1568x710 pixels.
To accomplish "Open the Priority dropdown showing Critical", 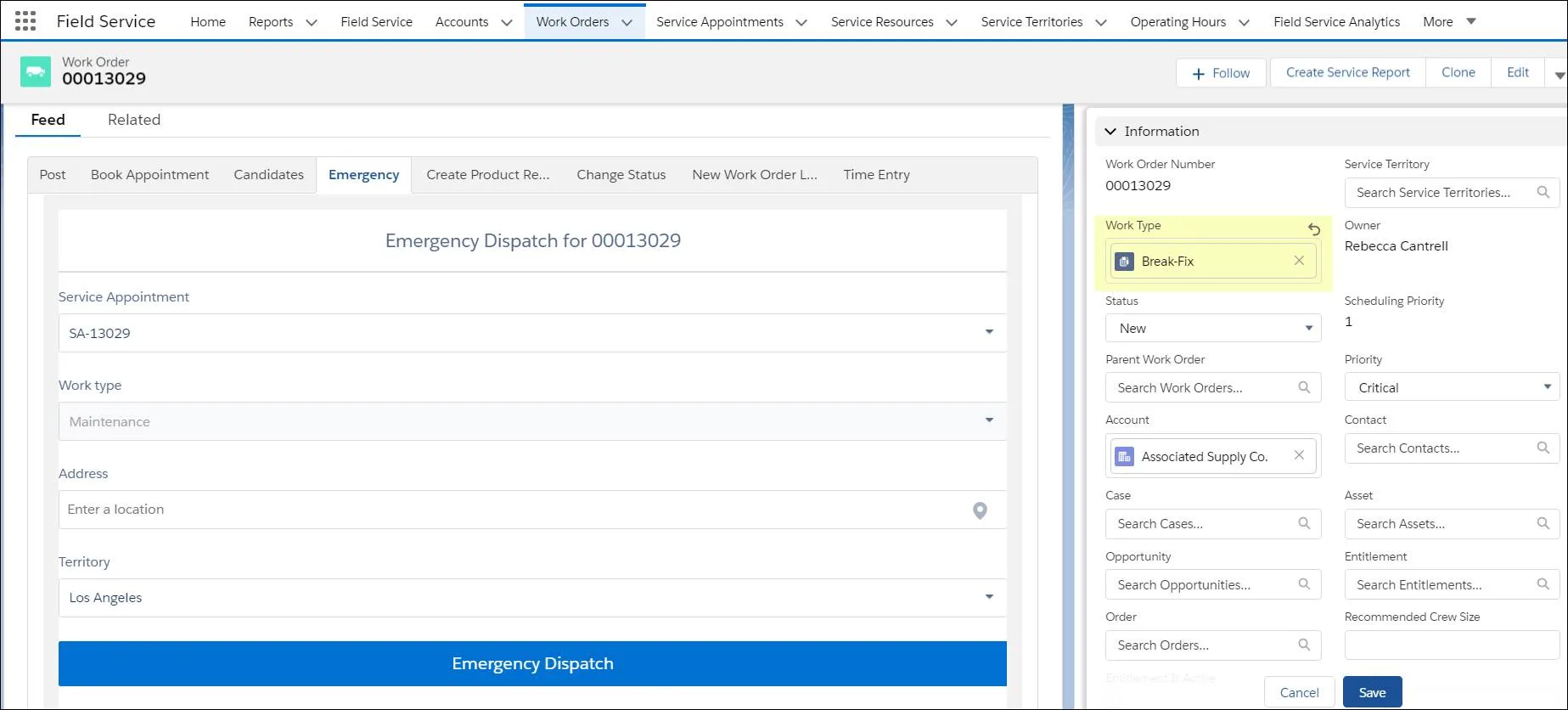I will 1453,387.
